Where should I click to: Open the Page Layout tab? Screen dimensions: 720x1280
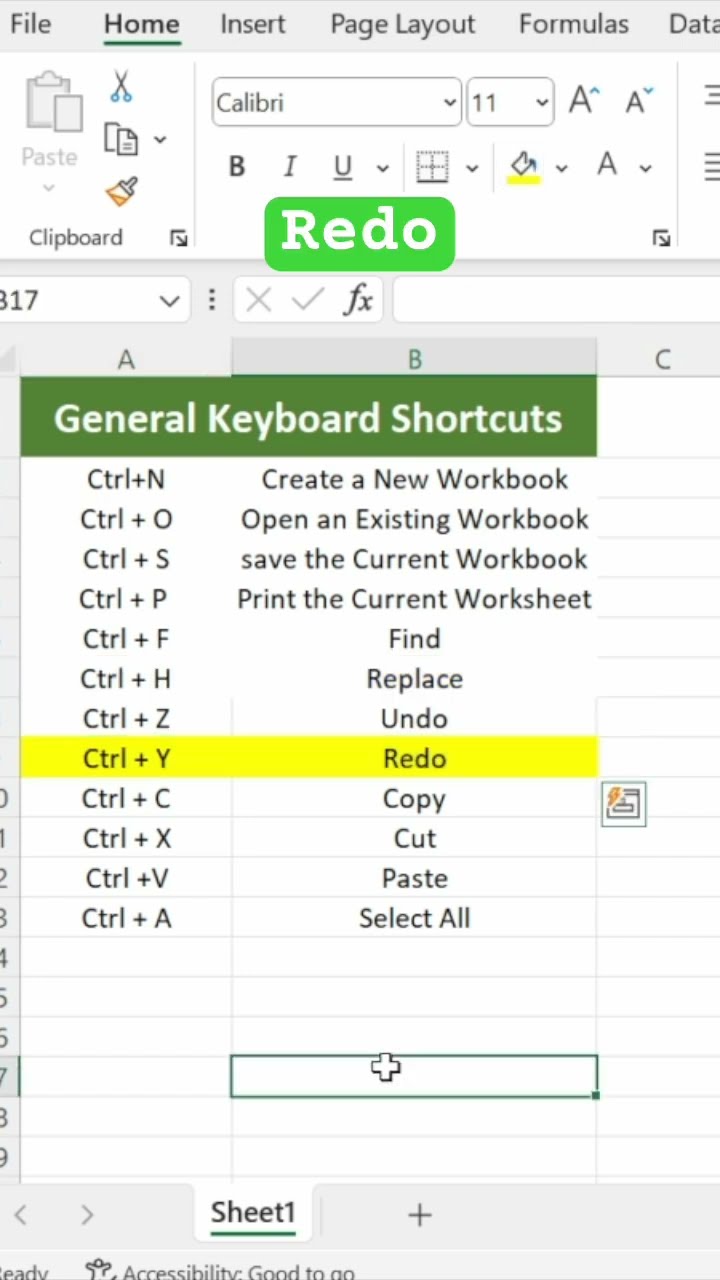coord(403,24)
